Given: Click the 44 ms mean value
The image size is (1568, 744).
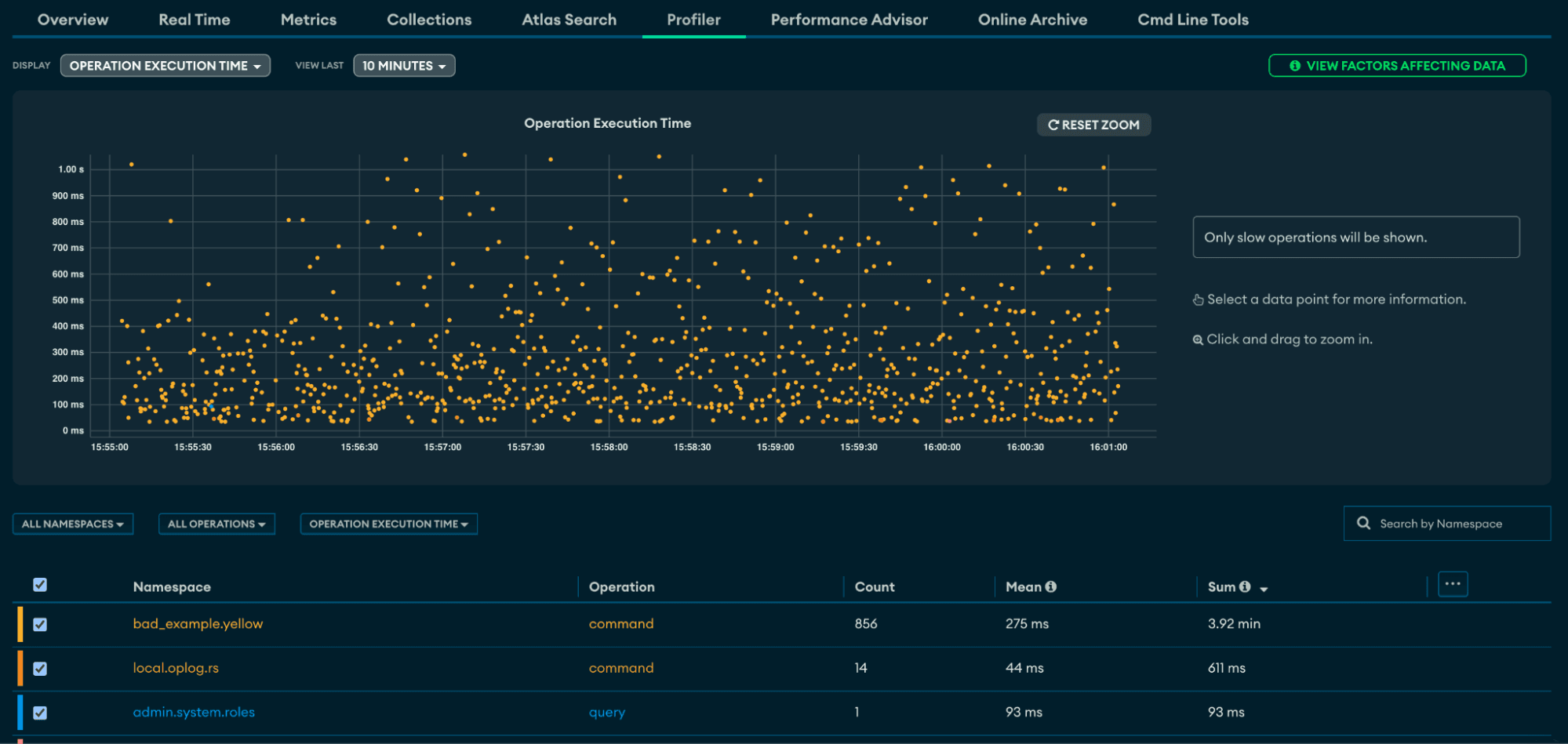Looking at the screenshot, I should point(1024,668).
